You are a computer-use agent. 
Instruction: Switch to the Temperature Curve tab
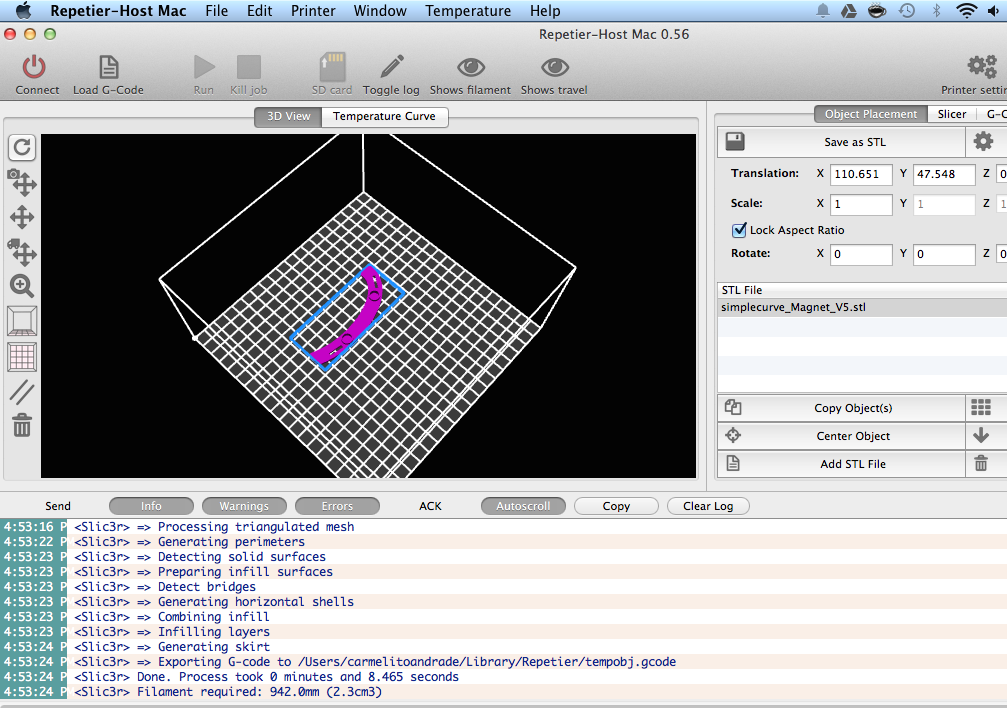click(384, 116)
